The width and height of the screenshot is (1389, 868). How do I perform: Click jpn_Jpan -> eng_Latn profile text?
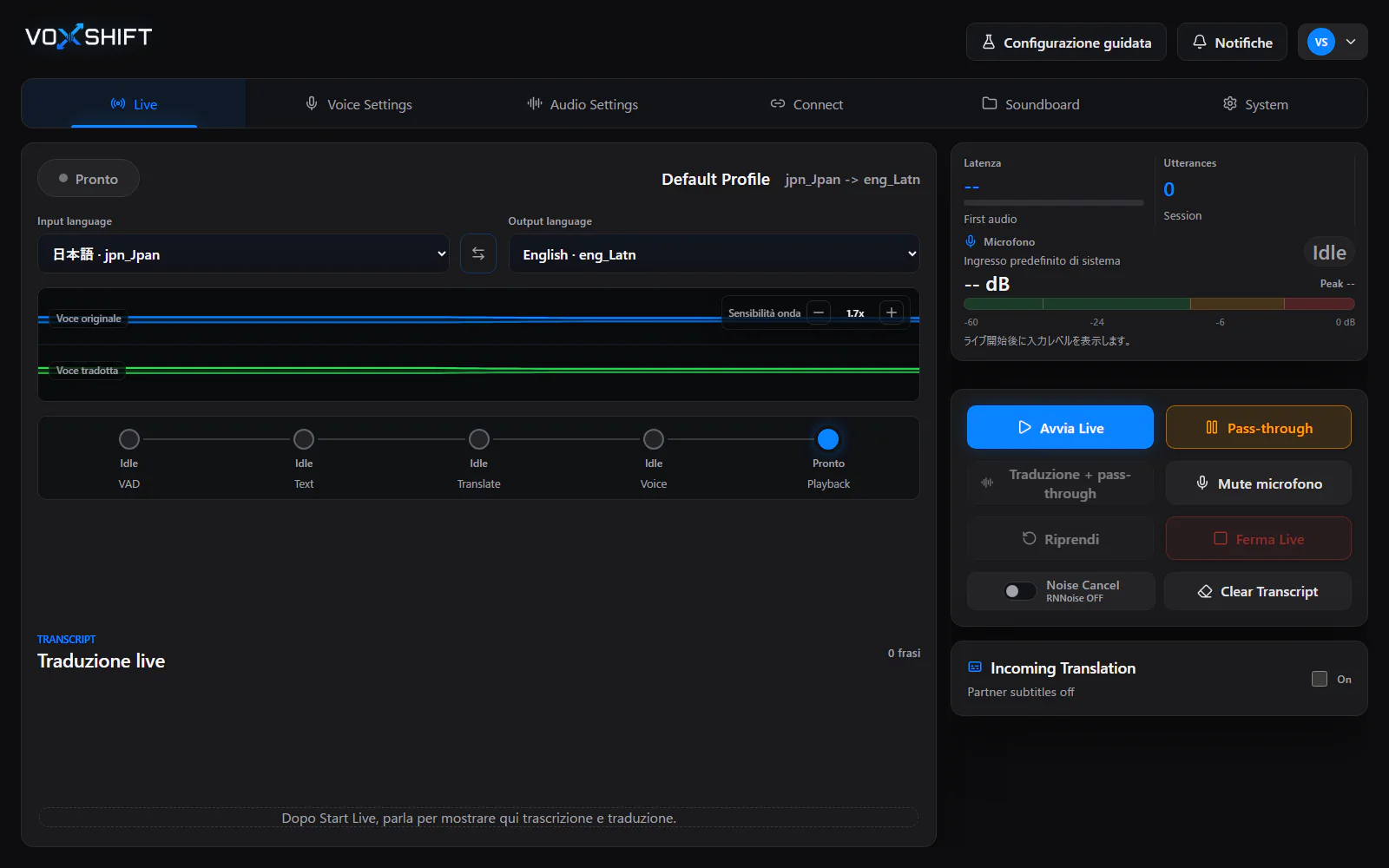[852, 180]
